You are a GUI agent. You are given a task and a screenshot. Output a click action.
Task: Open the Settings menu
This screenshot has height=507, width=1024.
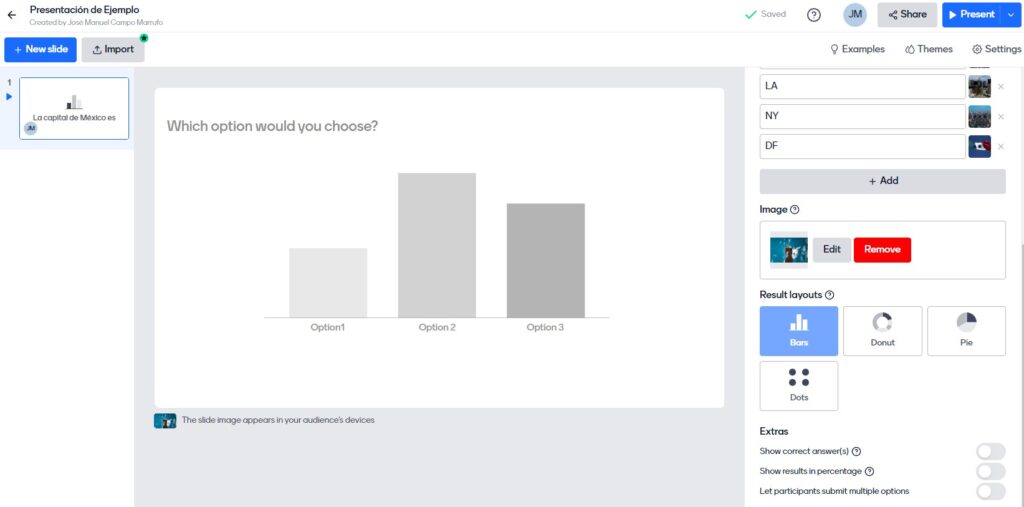(996, 49)
